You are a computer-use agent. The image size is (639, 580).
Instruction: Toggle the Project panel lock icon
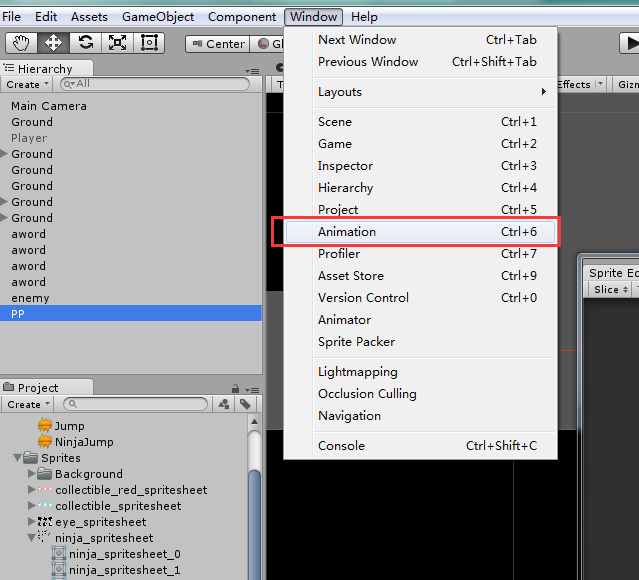[235, 388]
